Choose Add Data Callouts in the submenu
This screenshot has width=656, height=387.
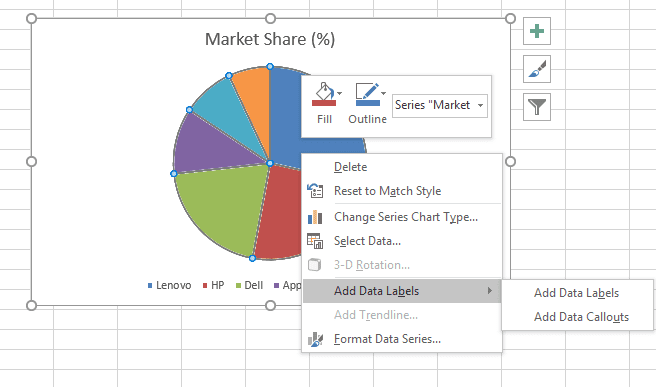pos(577,317)
